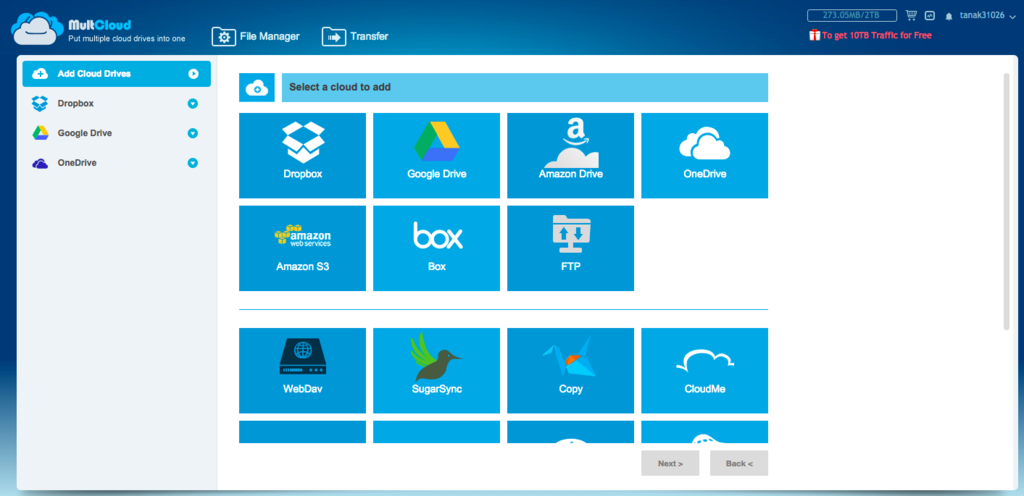Image resolution: width=1024 pixels, height=496 pixels.
Task: Click the red gift box icon
Action: click(x=814, y=35)
